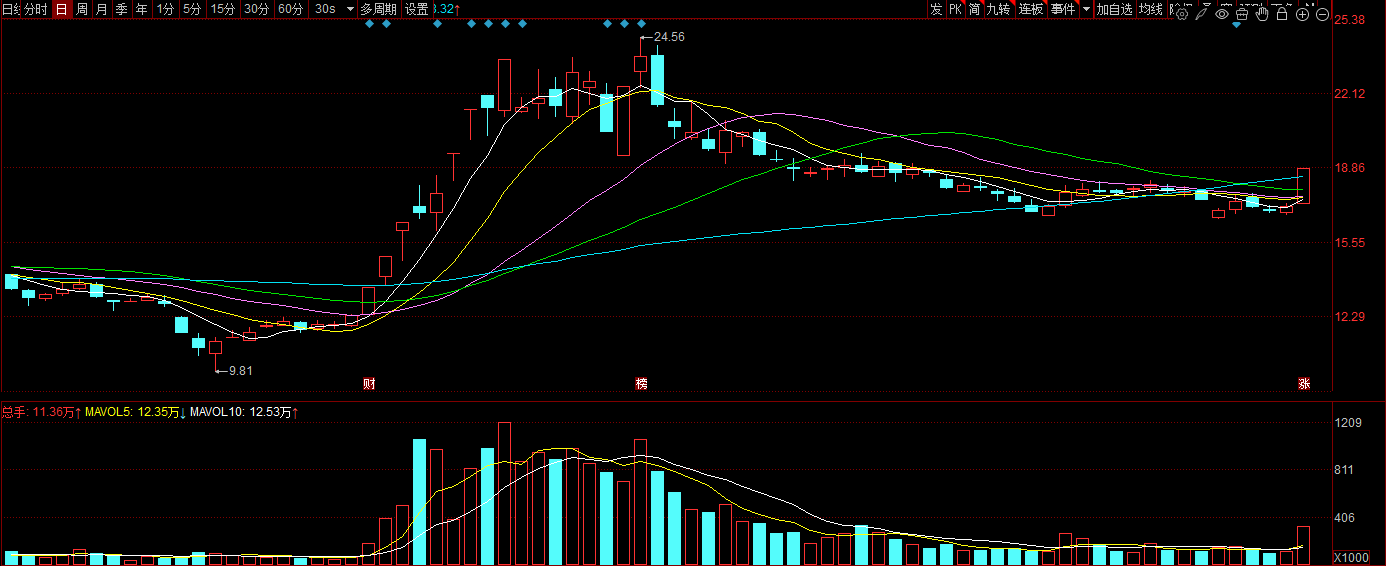
Task: Select the 1分 one-minute period
Action: (165, 9)
